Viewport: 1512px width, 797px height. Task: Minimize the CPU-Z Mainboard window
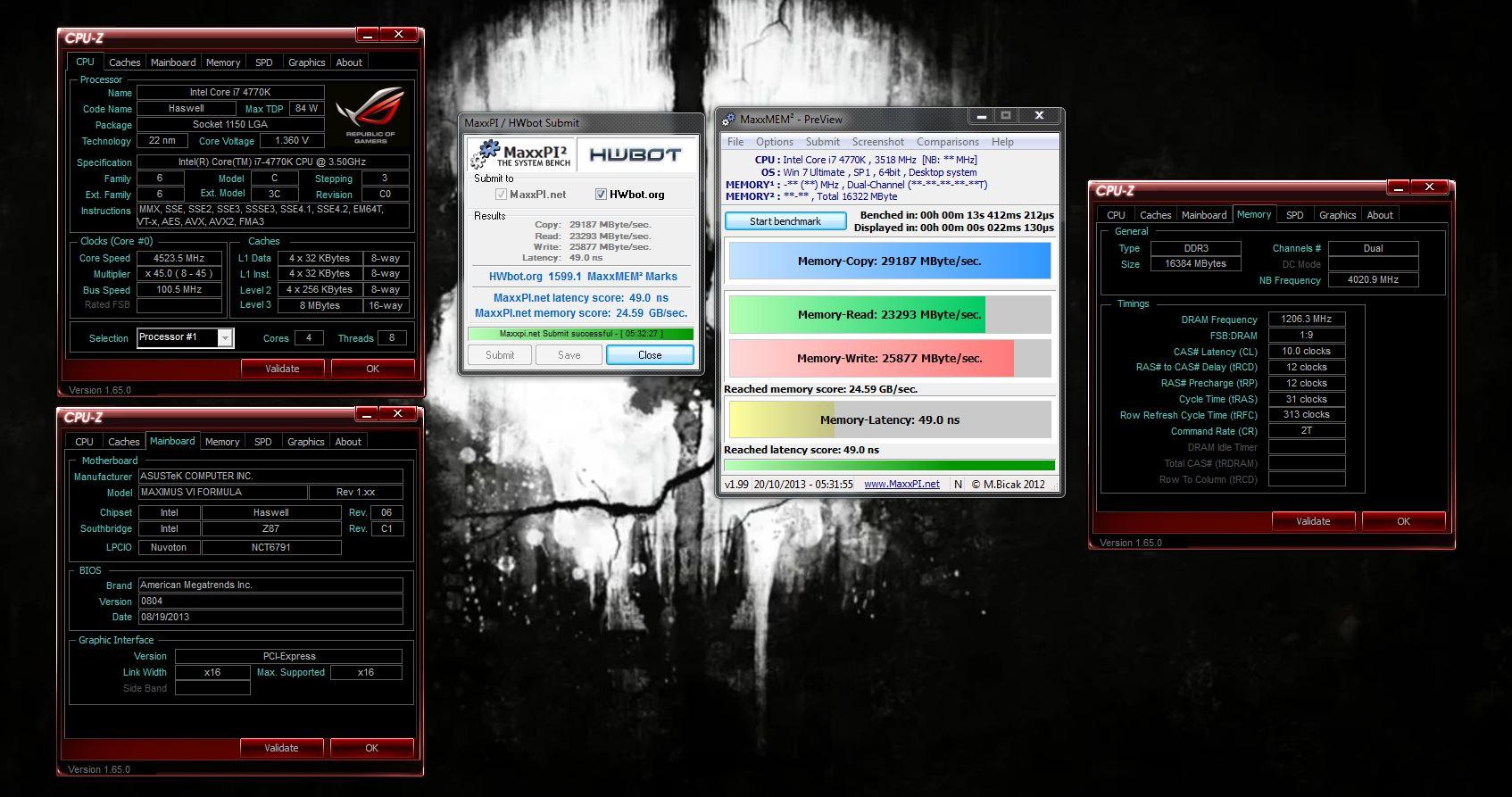point(367,414)
